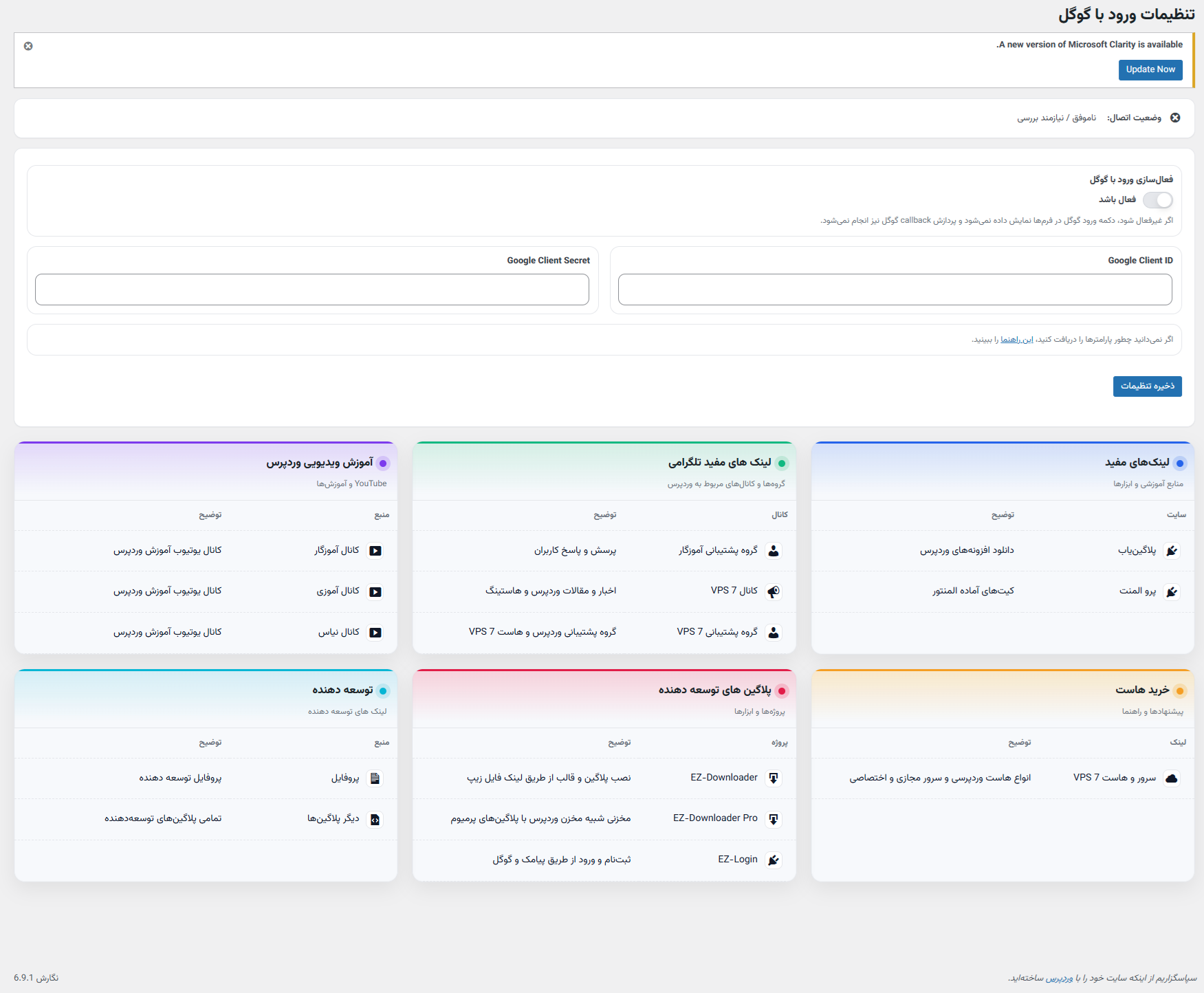The width and height of the screenshot is (1204, 993).
Task: Click the download icon beside EZ-Downloader Pro
Action: pyautogui.click(x=774, y=819)
